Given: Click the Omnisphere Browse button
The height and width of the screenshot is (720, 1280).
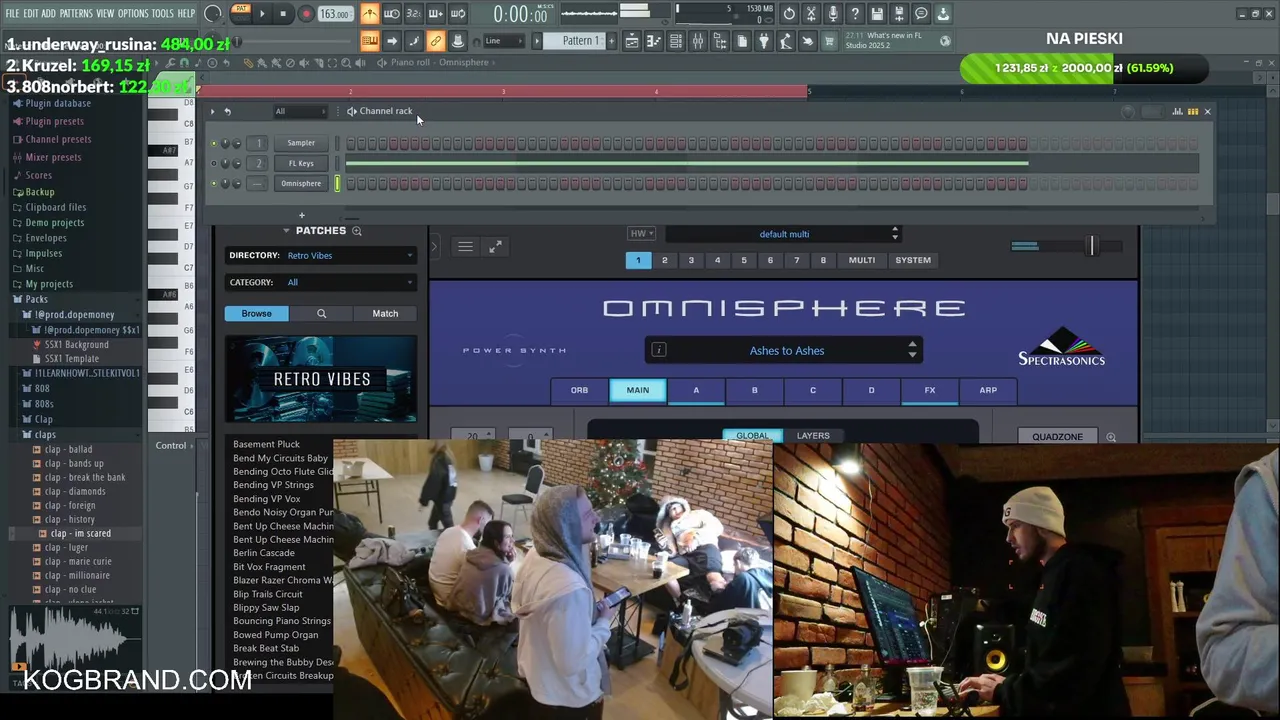Looking at the screenshot, I should [x=256, y=313].
